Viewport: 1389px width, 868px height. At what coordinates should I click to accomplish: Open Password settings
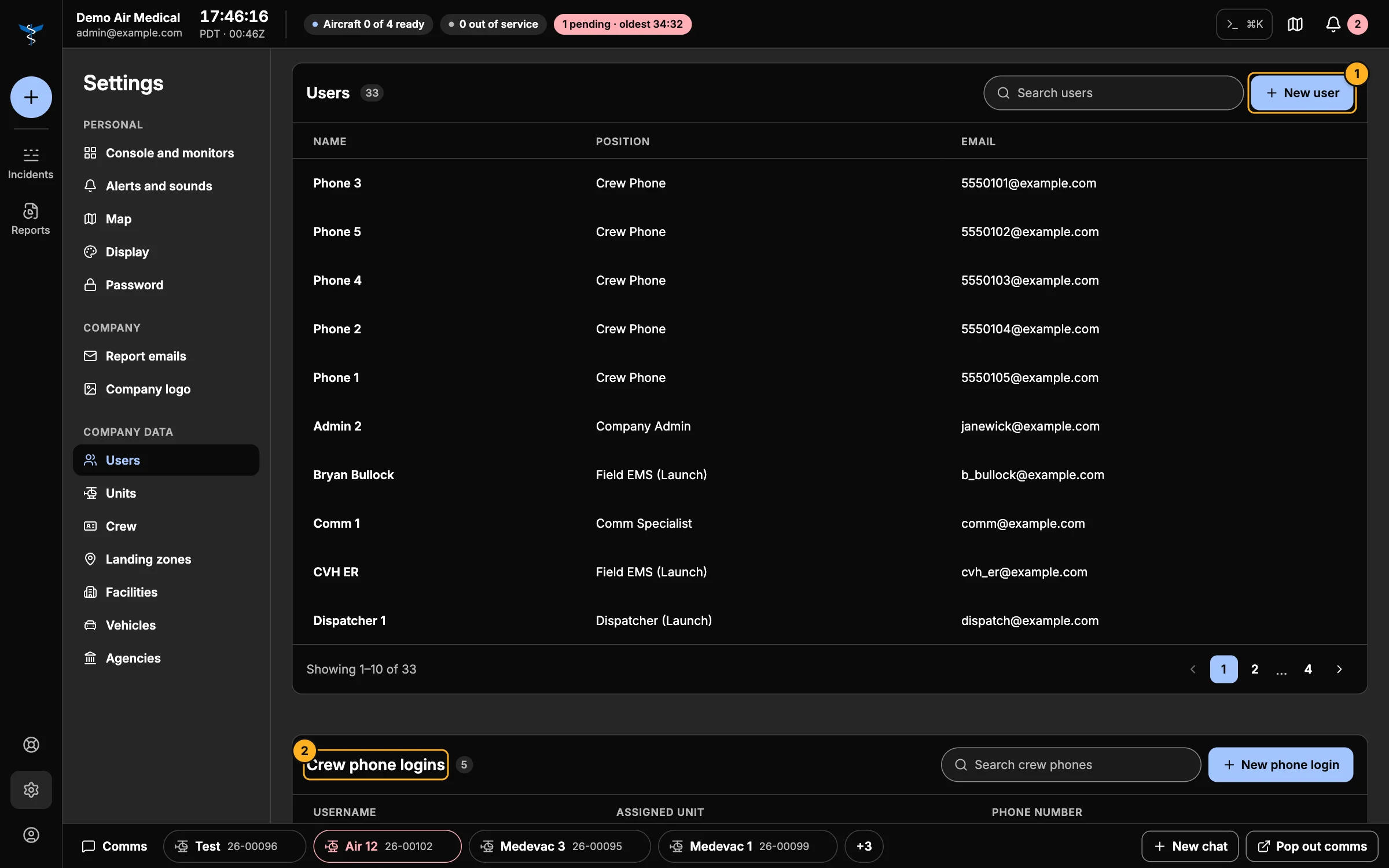tap(166, 285)
